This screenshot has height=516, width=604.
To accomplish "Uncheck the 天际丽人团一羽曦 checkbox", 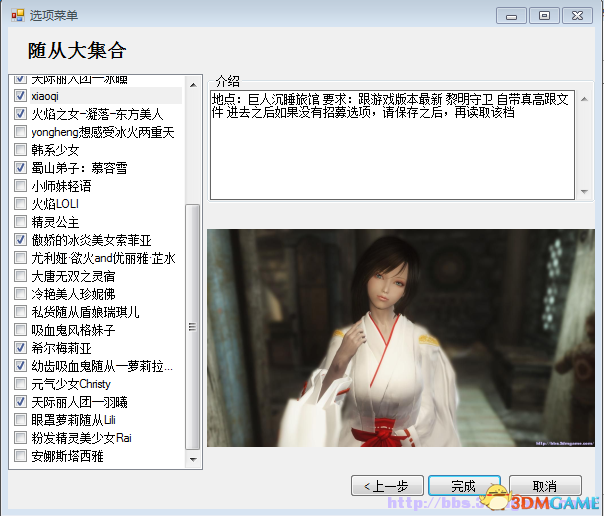I will click(x=20, y=402).
